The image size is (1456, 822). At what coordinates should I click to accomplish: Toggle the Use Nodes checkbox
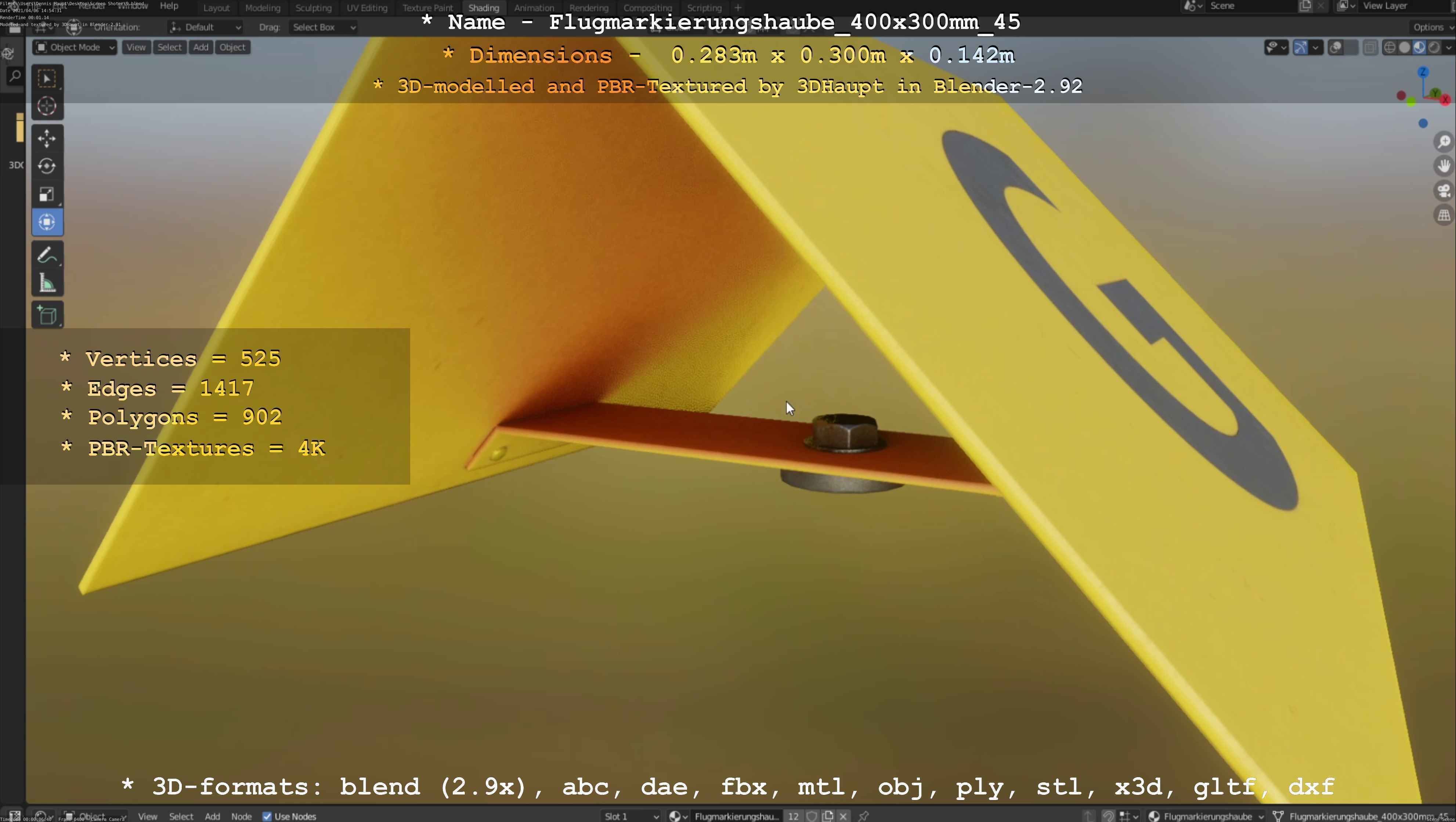tap(267, 816)
